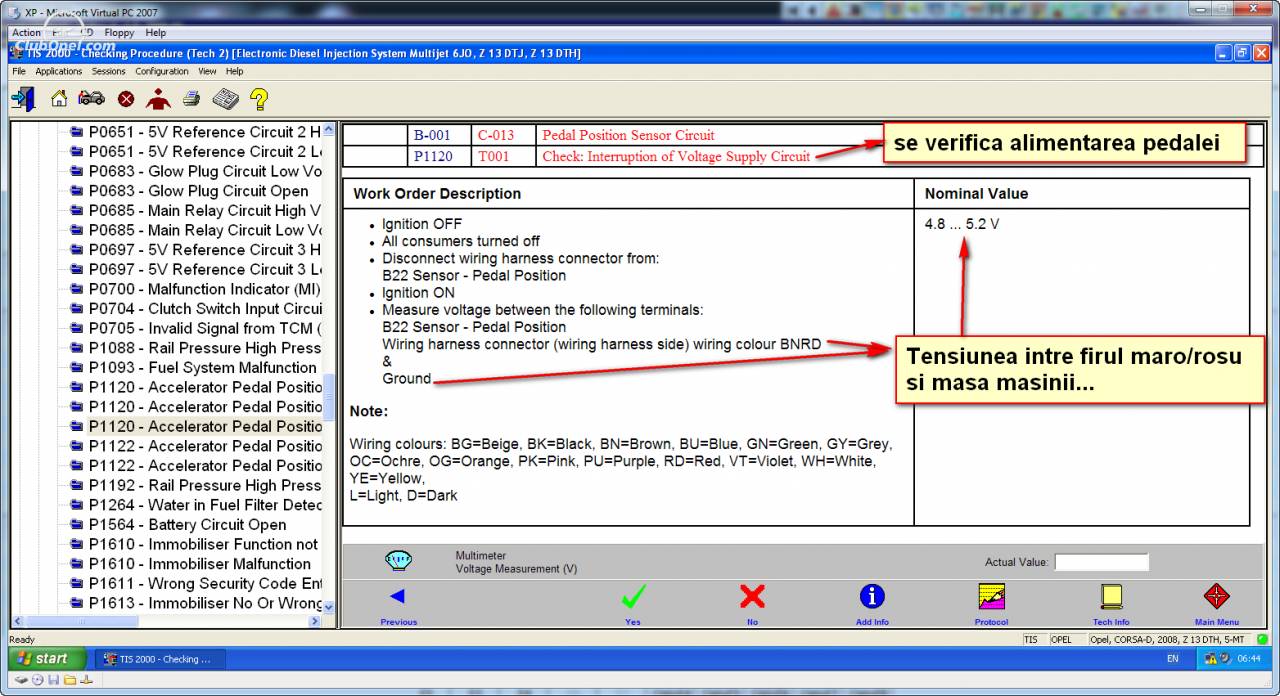Open the newspaper bulletin toolbar icon
This screenshot has width=1280, height=696.
225,99
